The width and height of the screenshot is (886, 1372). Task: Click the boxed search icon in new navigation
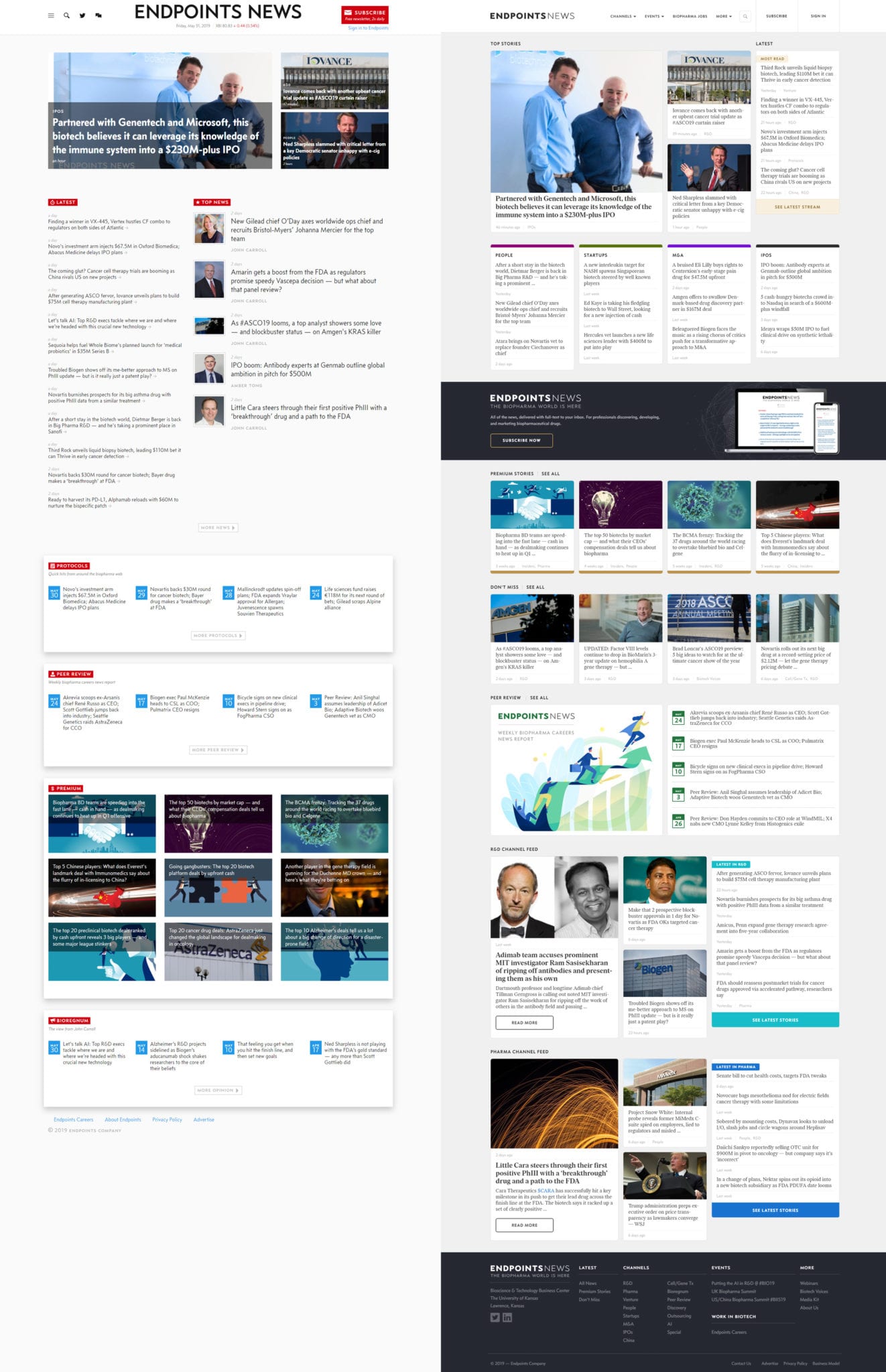pyautogui.click(x=745, y=16)
